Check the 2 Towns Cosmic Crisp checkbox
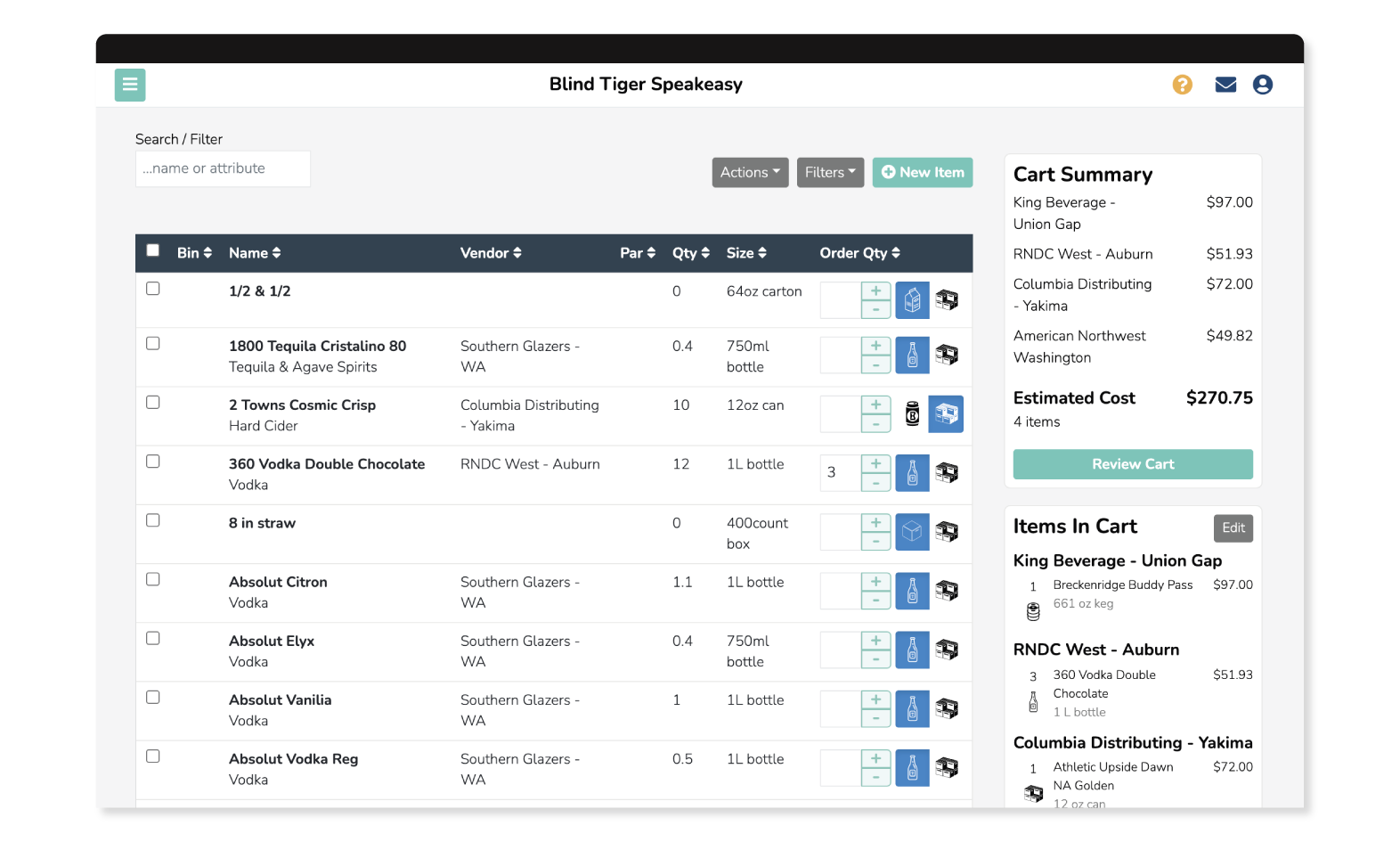Viewport: 1400px width, 842px height. point(153,403)
